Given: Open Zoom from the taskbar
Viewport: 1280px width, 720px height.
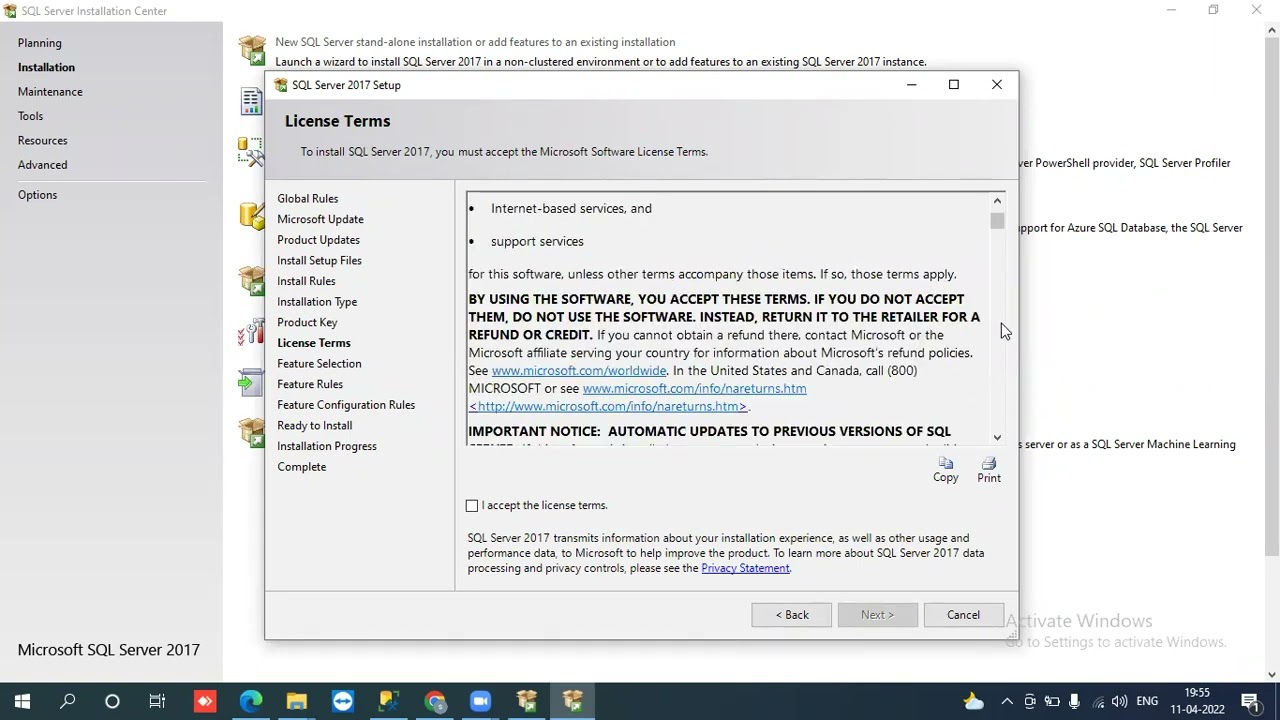Looking at the screenshot, I should tap(481, 701).
